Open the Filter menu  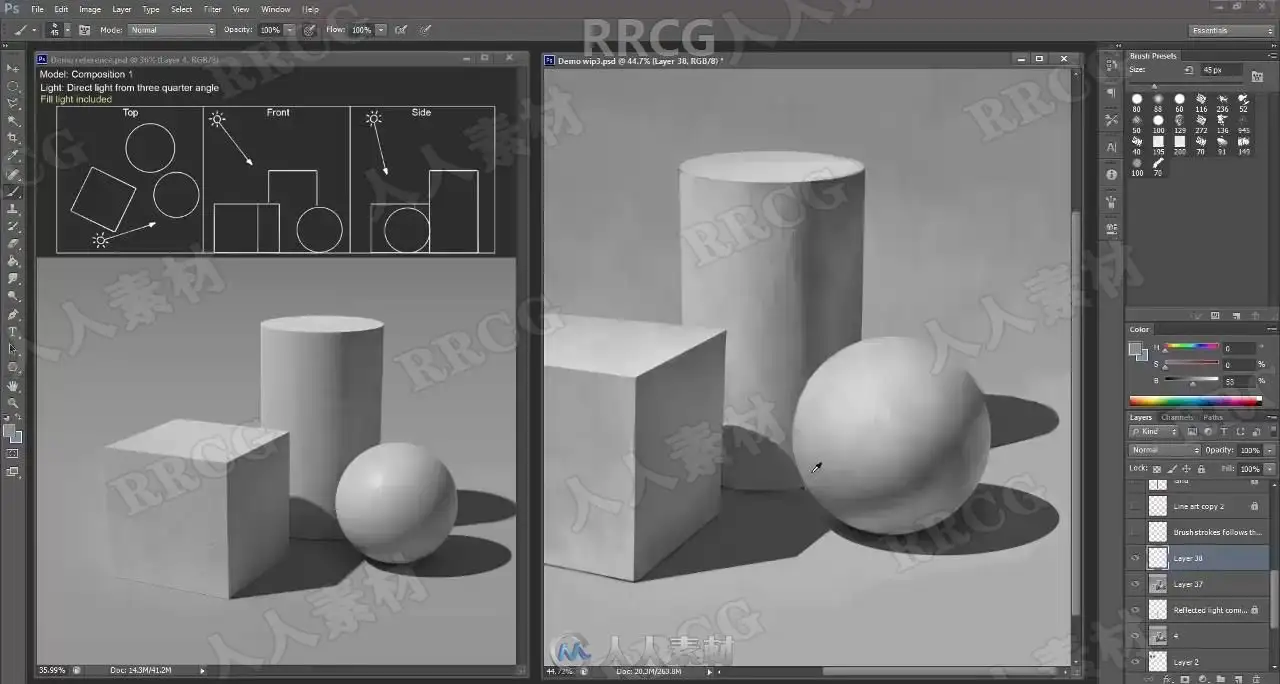[x=213, y=9]
